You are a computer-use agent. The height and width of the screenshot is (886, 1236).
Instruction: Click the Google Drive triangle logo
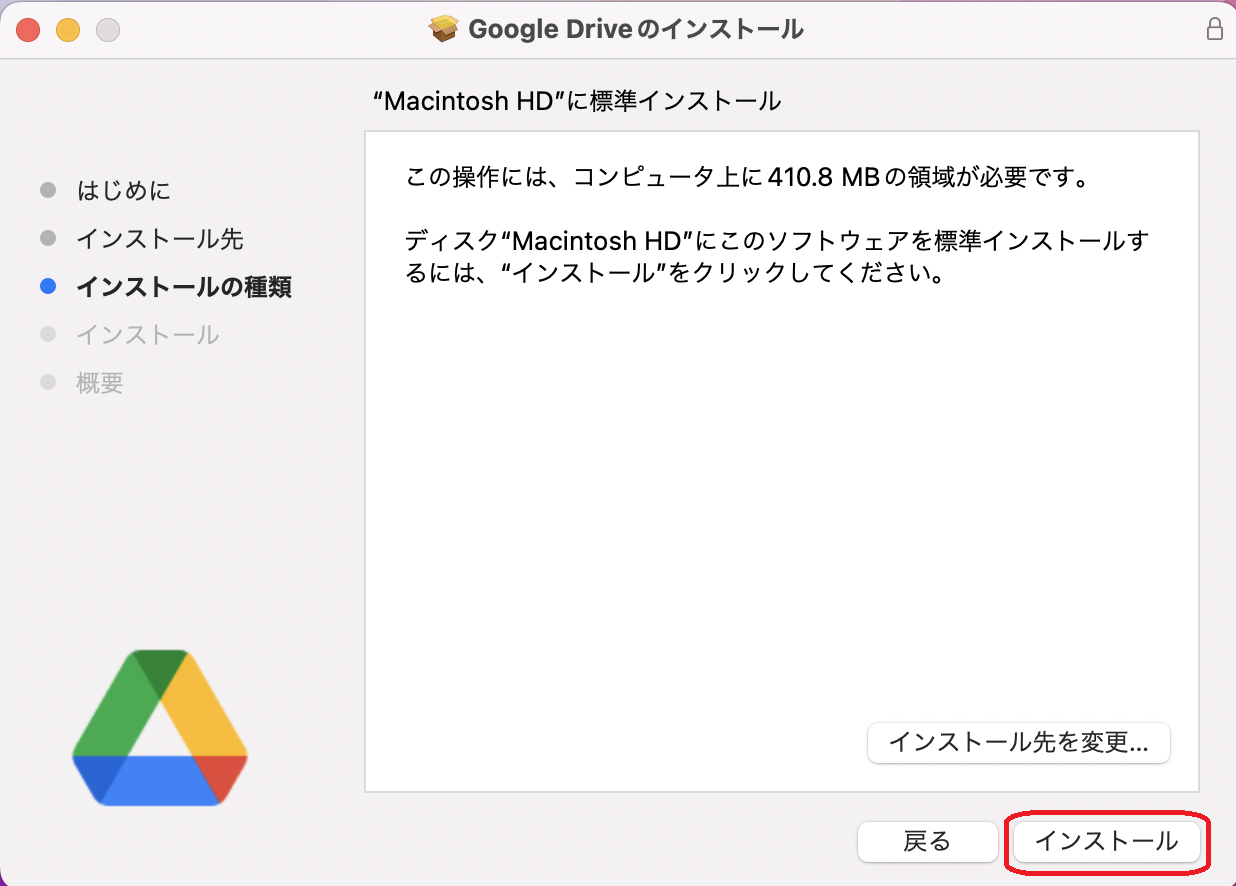tap(160, 727)
